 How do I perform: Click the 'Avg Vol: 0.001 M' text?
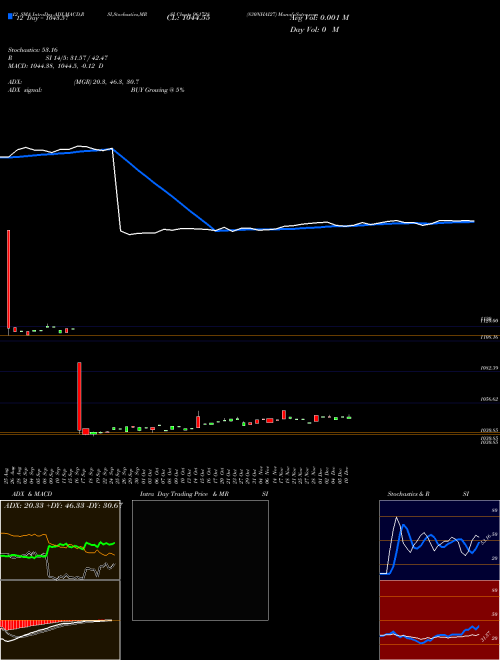[x=319, y=18]
